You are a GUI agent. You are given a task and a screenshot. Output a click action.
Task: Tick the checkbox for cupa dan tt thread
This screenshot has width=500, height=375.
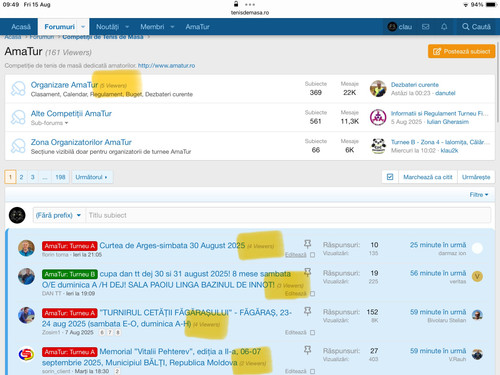(x=312, y=294)
